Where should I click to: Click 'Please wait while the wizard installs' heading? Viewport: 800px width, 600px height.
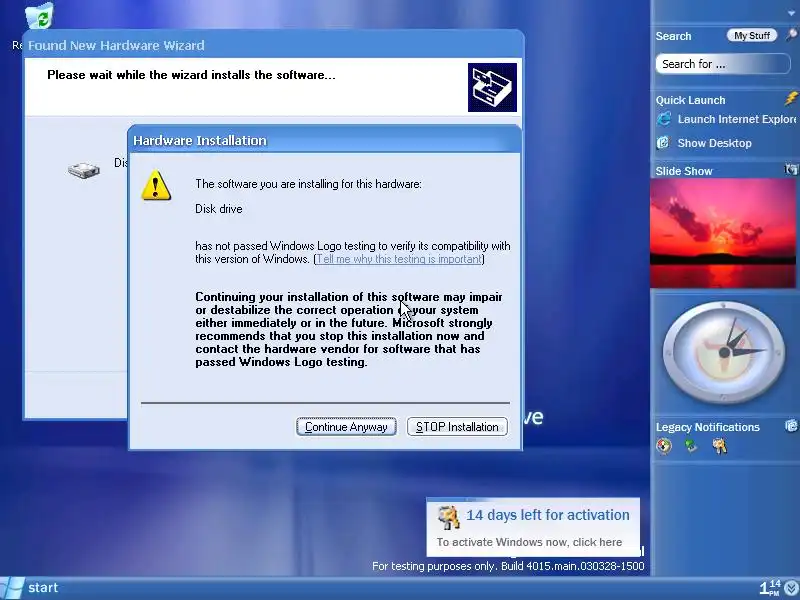191,74
